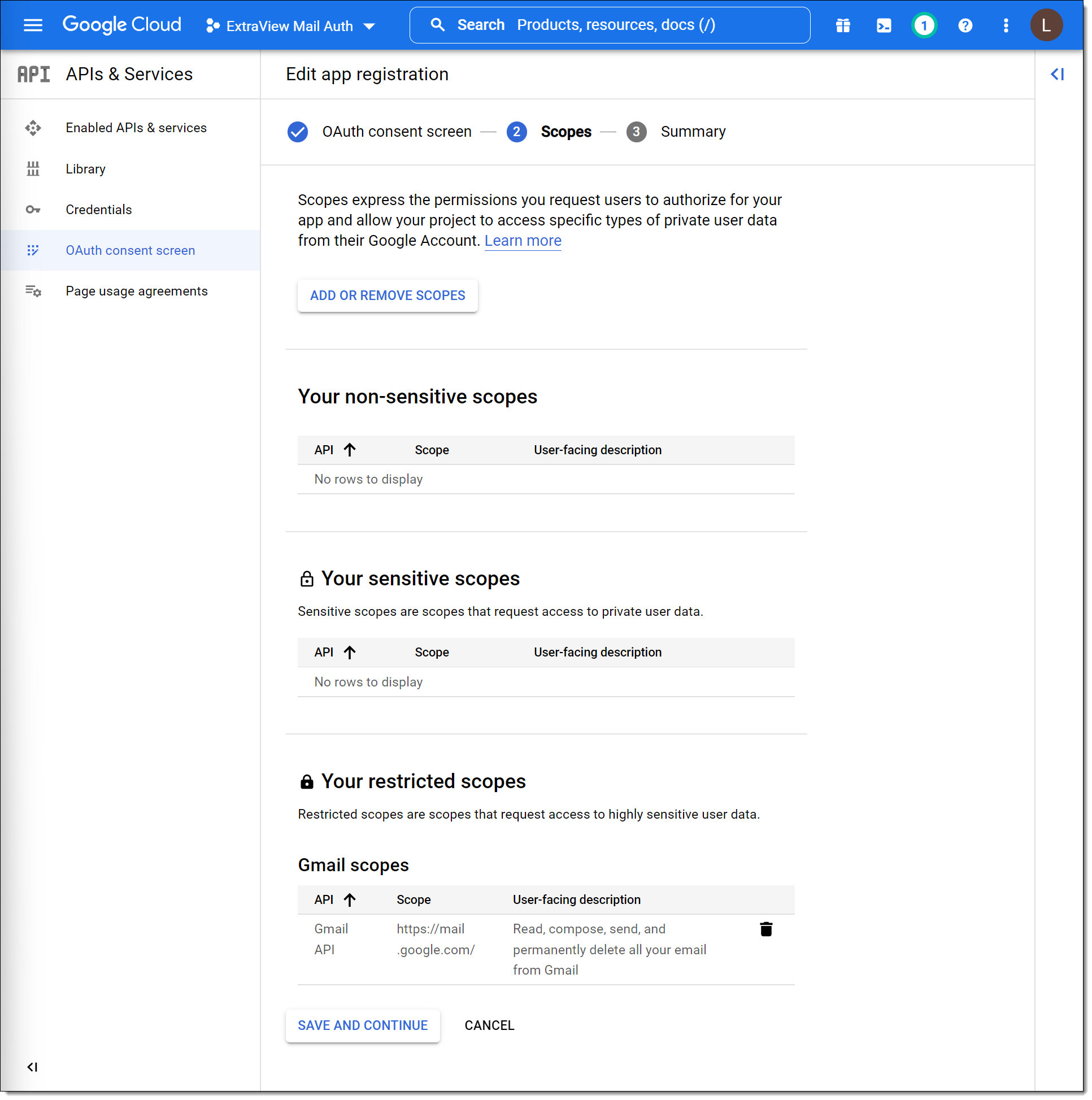Click the Read, compose, send description text

[609, 950]
